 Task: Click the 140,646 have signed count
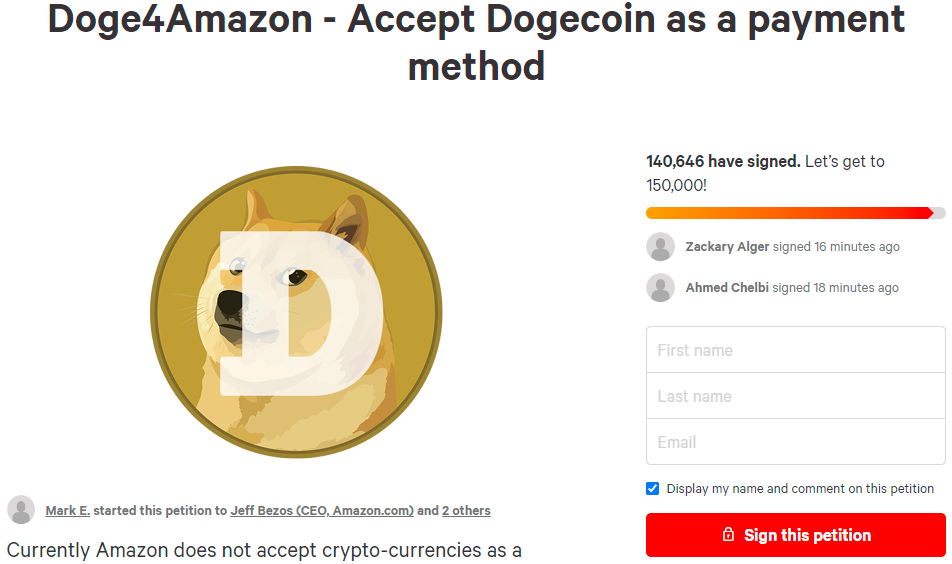click(722, 161)
